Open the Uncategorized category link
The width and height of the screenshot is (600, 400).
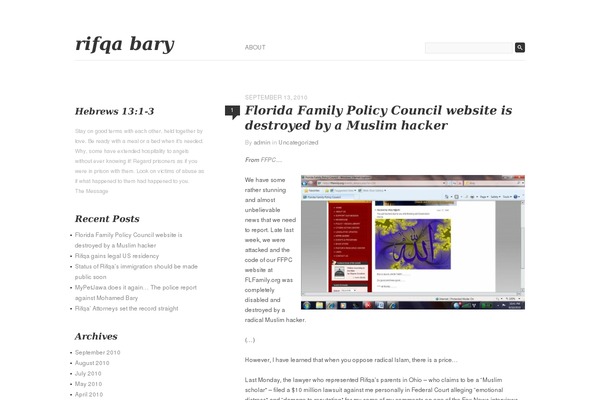298,142
